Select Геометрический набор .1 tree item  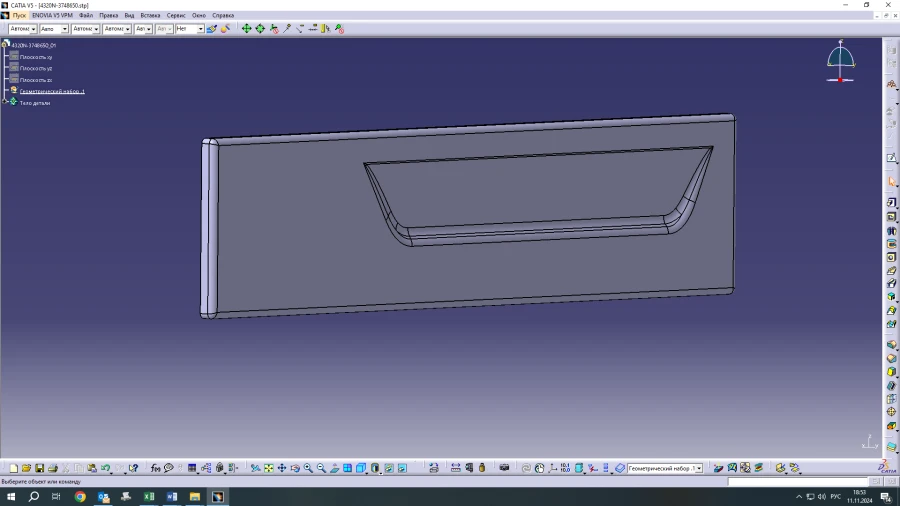52,91
